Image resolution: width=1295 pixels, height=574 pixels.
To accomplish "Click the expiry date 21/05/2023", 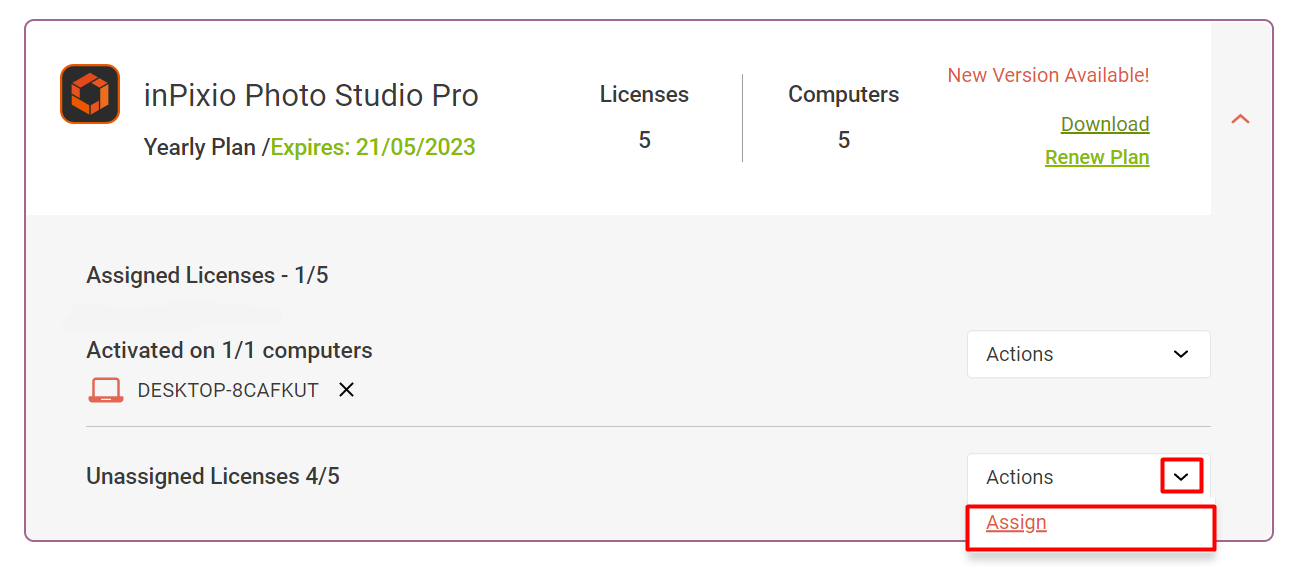I will click(416, 147).
